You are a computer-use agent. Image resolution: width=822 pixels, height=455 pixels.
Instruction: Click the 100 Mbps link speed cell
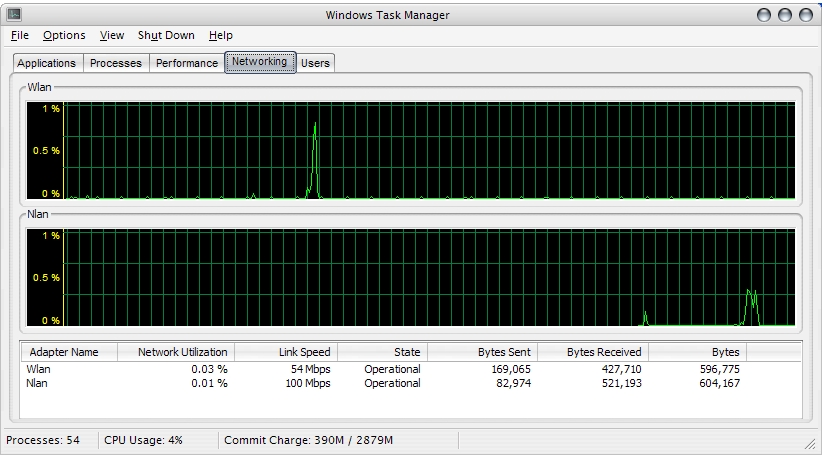(x=308, y=383)
